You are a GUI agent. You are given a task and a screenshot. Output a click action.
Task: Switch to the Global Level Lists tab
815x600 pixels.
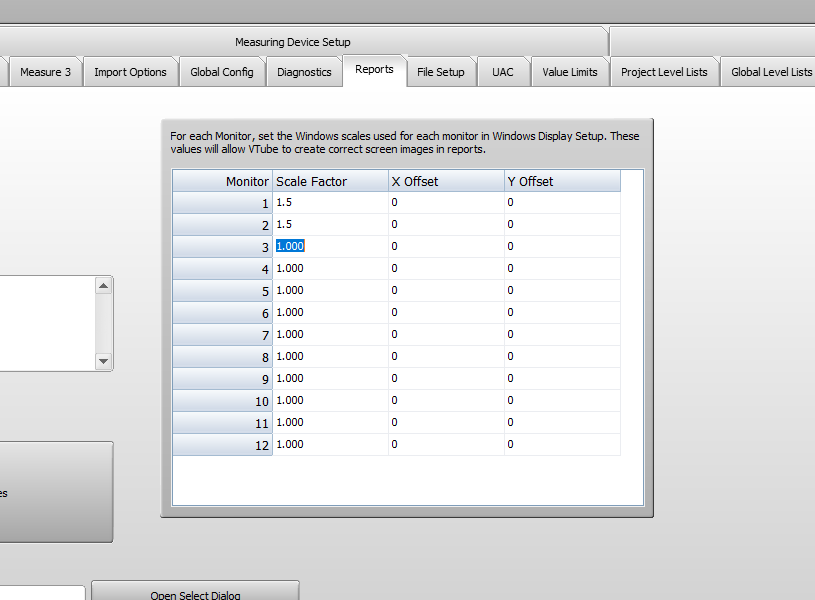771,72
